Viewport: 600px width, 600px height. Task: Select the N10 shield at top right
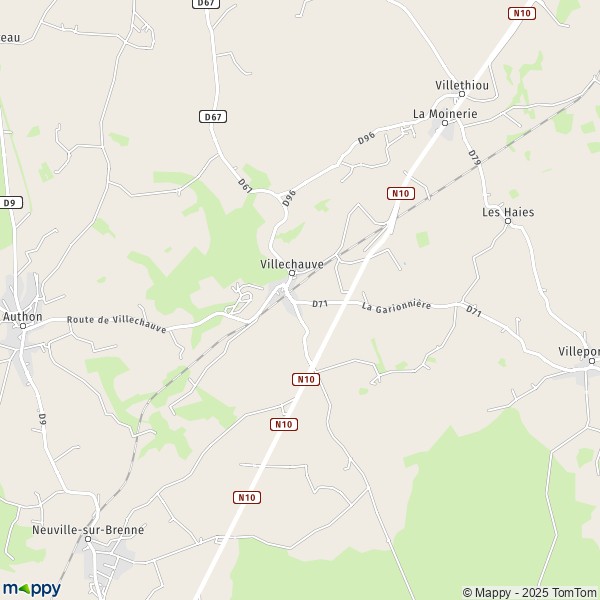[522, 13]
